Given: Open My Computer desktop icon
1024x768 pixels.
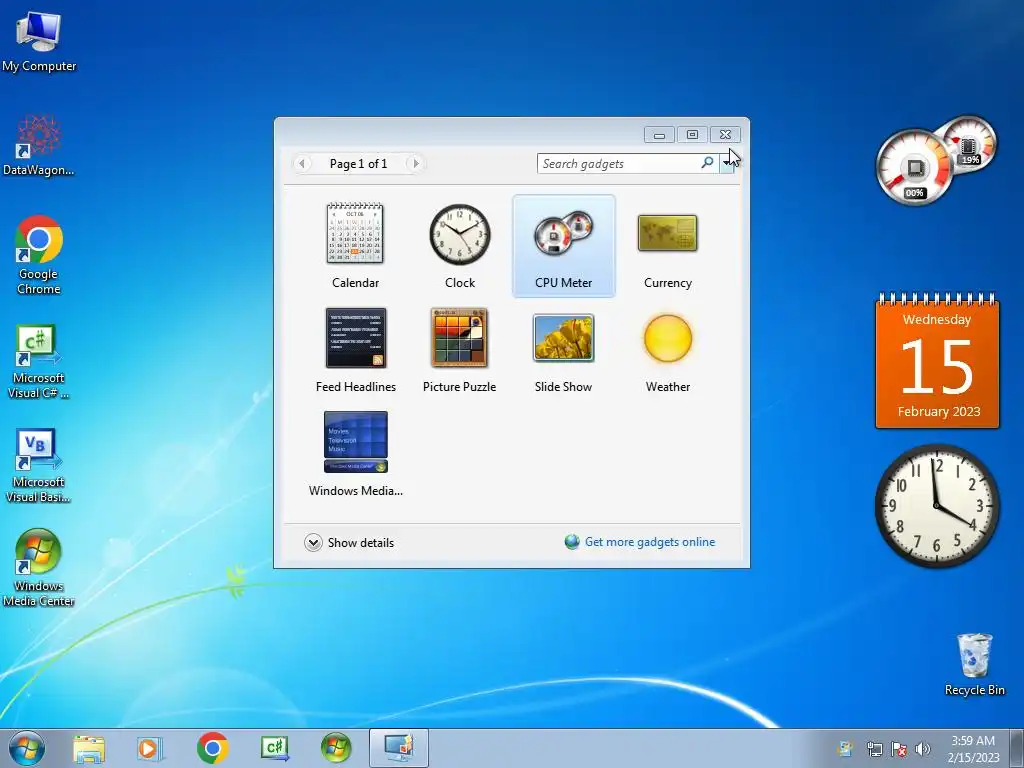Looking at the screenshot, I should [x=39, y=40].
